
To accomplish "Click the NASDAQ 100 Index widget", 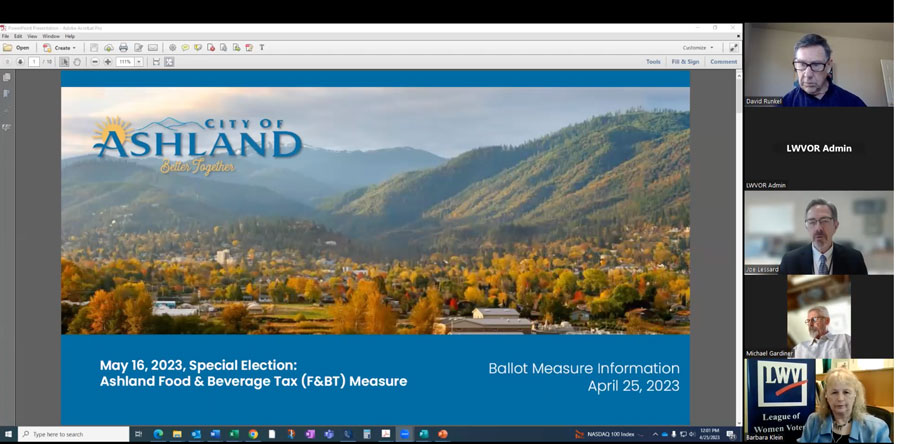I will pos(610,434).
